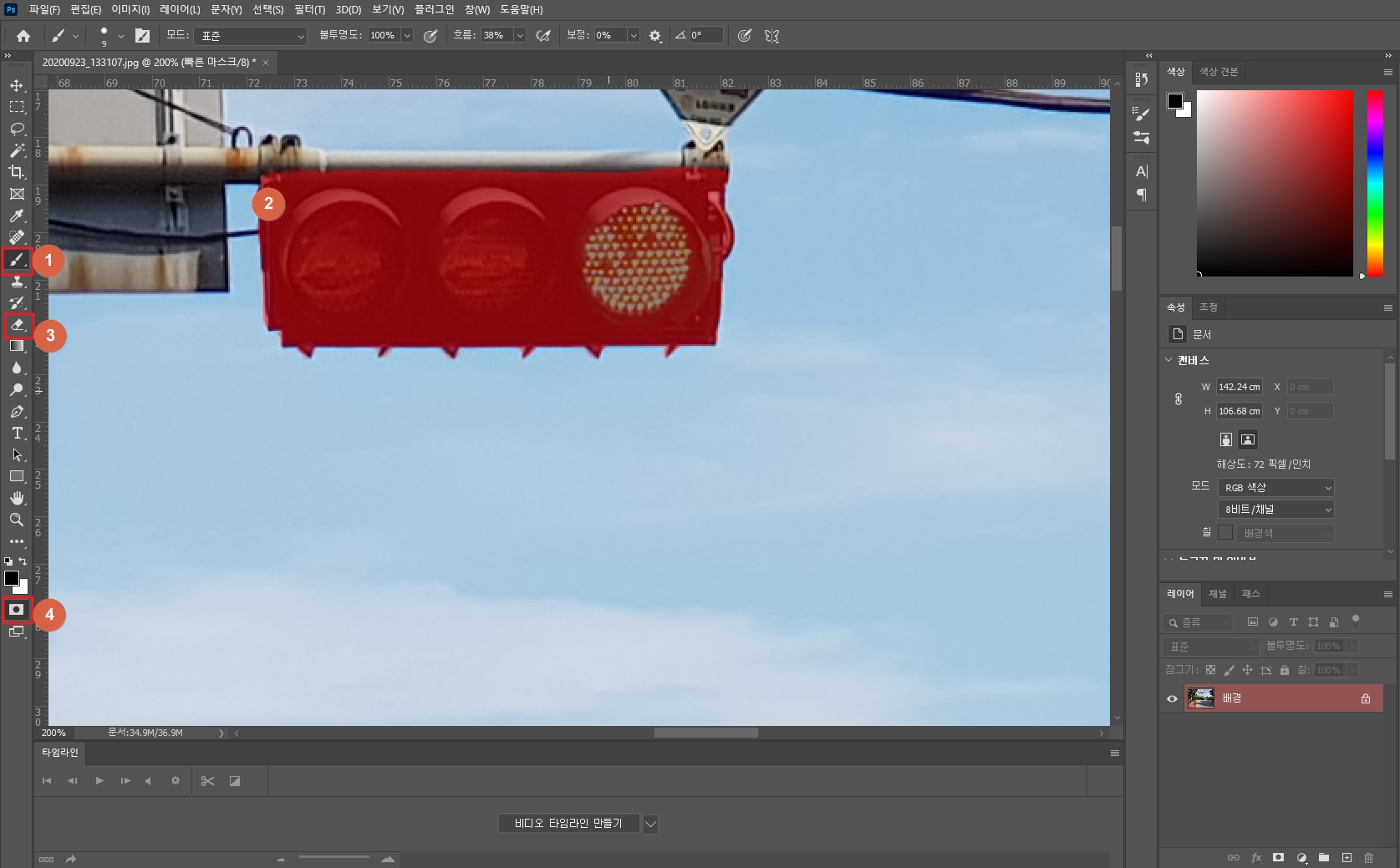Select the Zoom tool
This screenshot has height=868, width=1400.
tap(17, 520)
